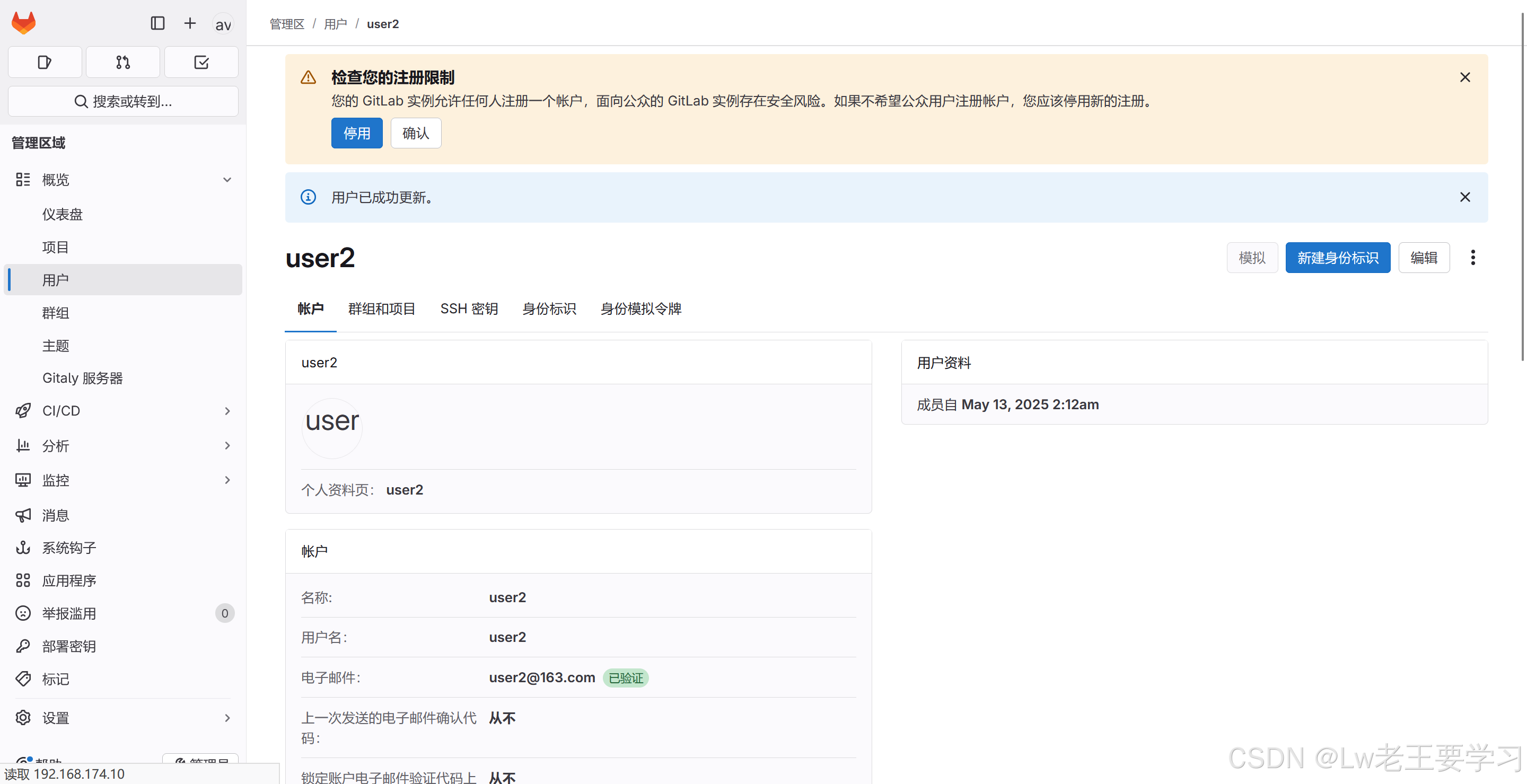Open the to-do list shortcut icon
1527x784 pixels.
coord(201,62)
